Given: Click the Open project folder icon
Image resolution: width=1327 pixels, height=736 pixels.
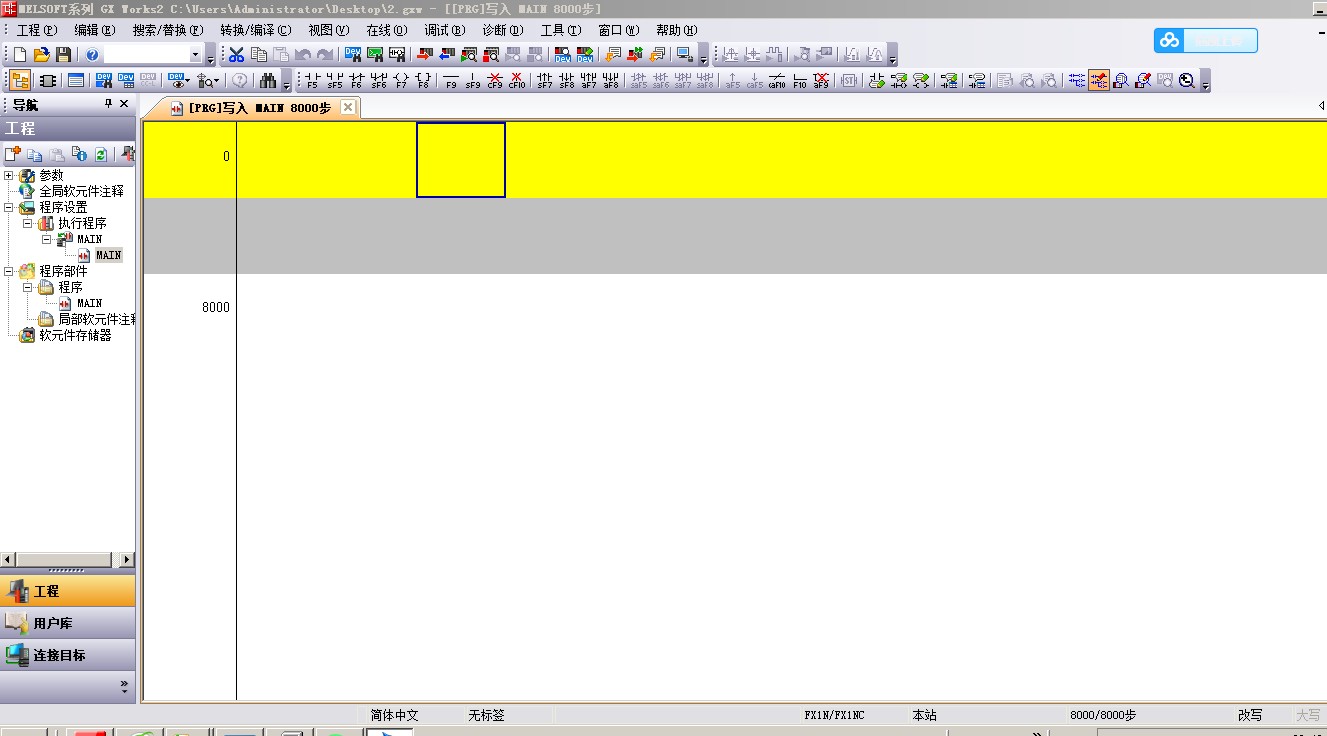Looking at the screenshot, I should pyautogui.click(x=41, y=55).
